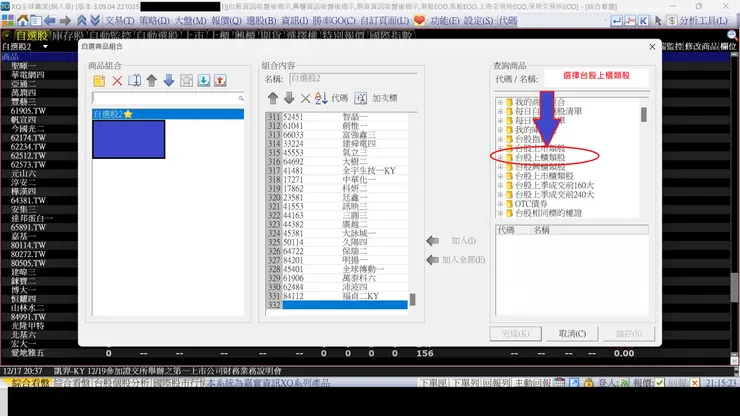The width and height of the screenshot is (740, 416).
Task: Click the move item up arrow in 組合內容
Action: click(x=273, y=98)
